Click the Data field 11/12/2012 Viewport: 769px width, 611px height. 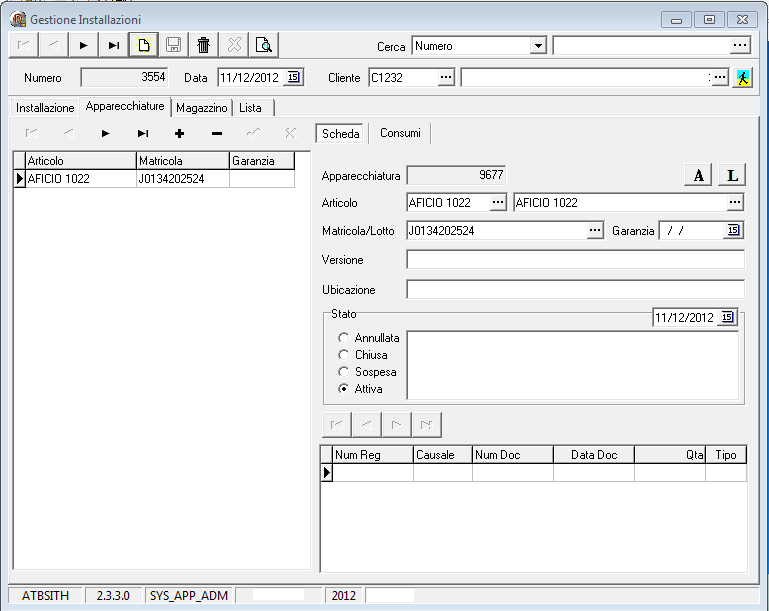coord(250,77)
